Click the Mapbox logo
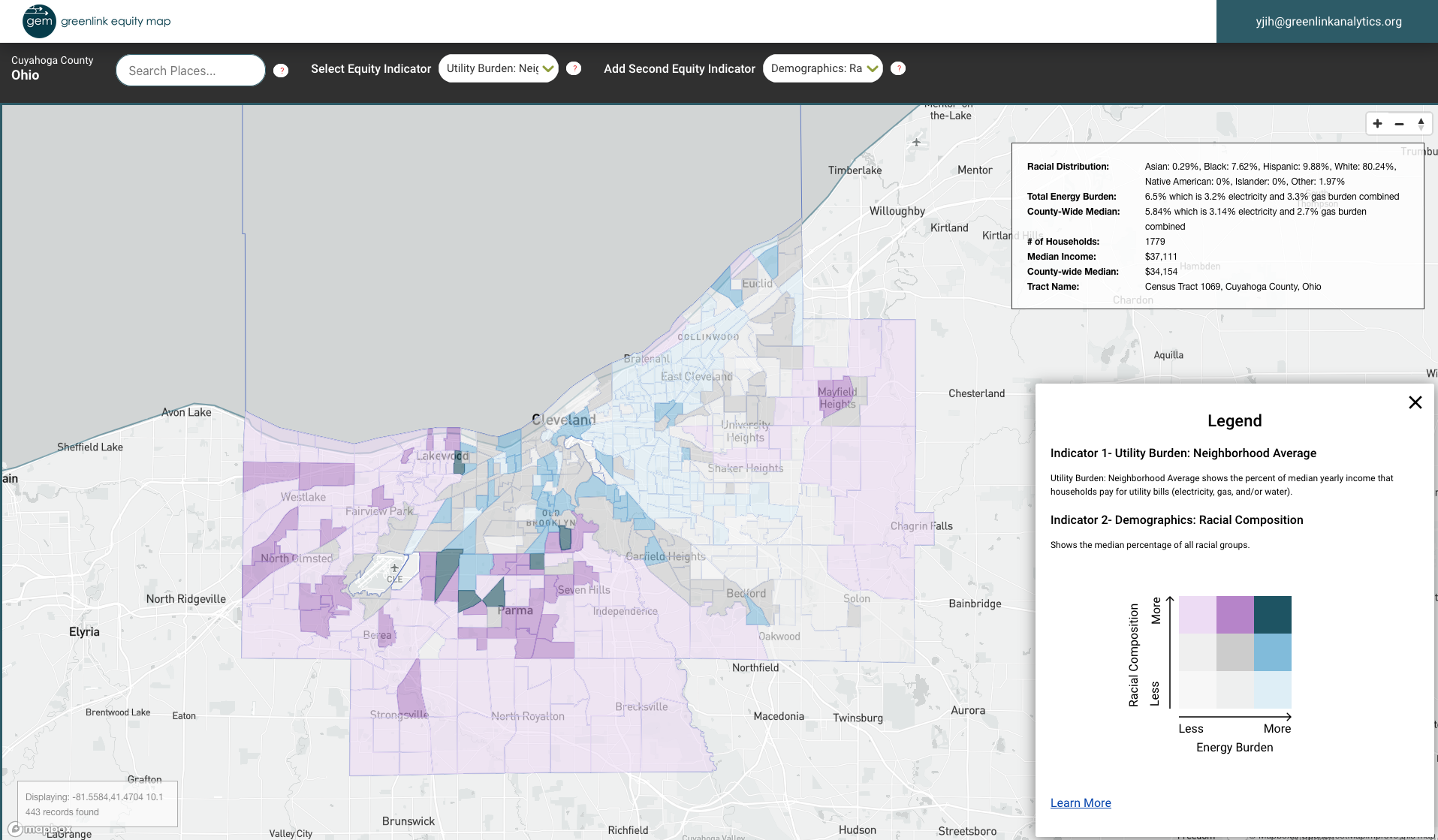The height and width of the screenshot is (840, 1438). [41, 829]
